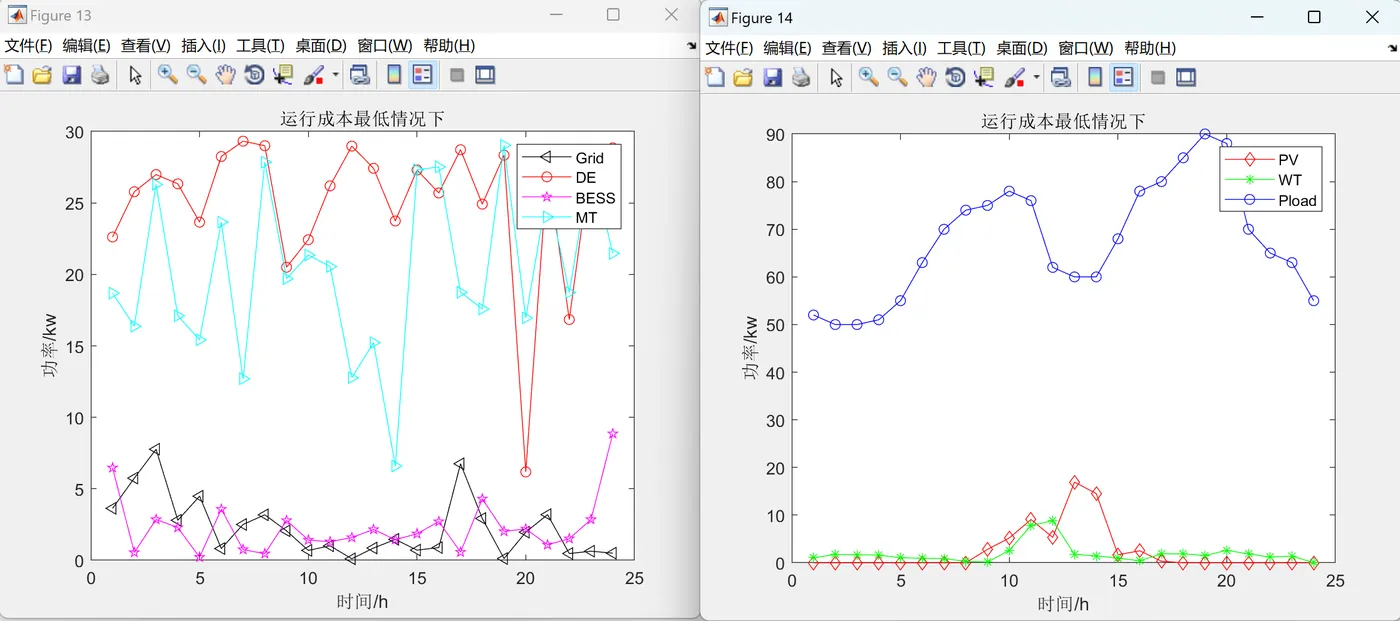Open 桌面(D) menu in Figure 14
Screen dimensions: 1400x621
coord(1022,48)
